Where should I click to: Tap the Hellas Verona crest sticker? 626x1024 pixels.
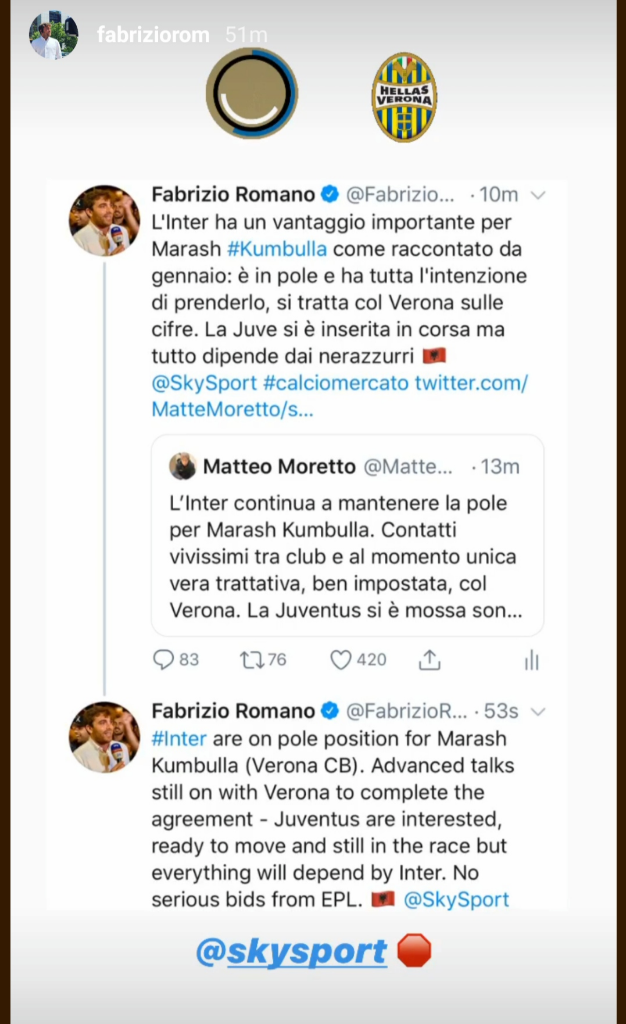404,97
